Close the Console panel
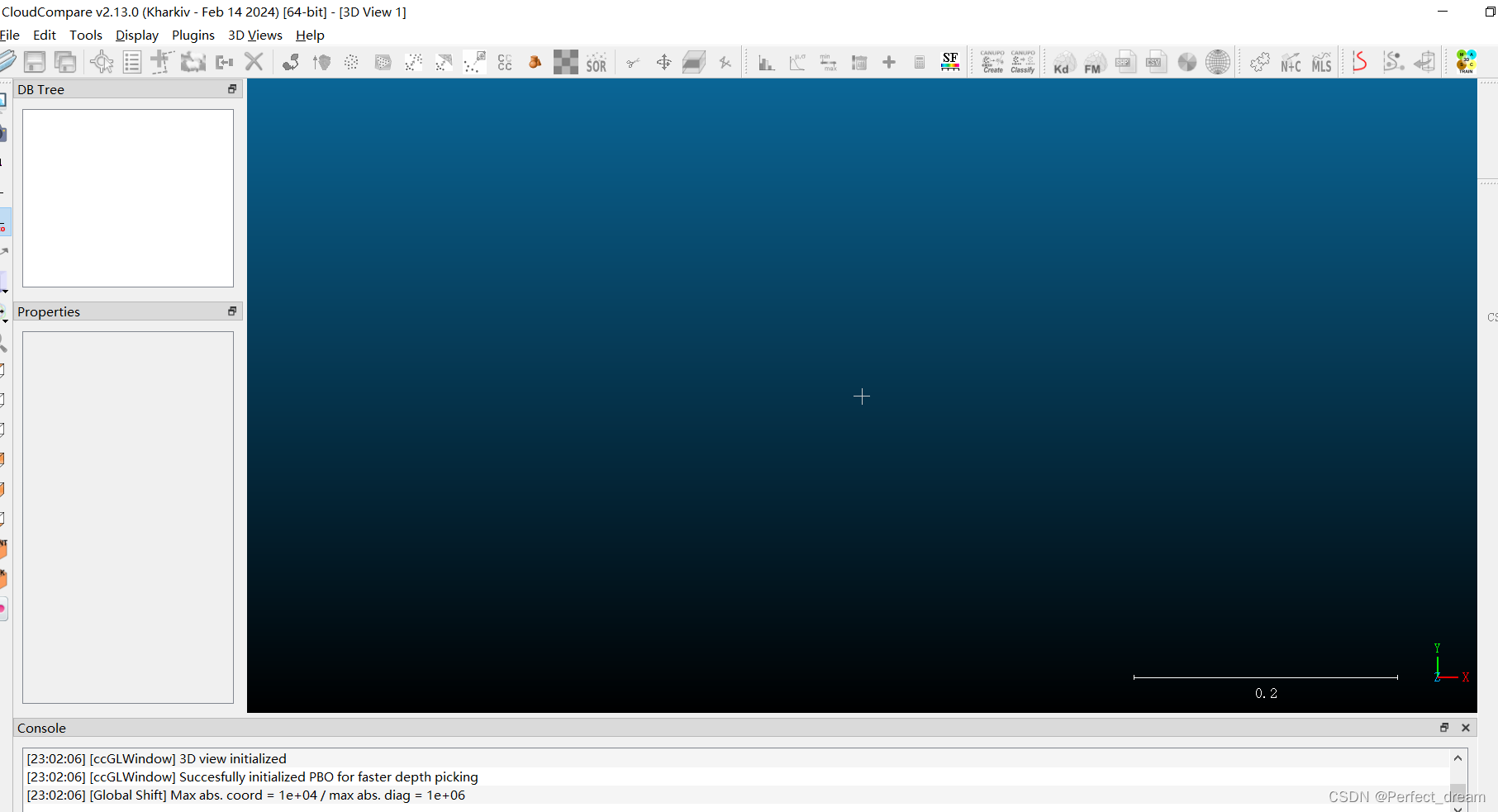This screenshot has width=1498, height=812. [1466, 728]
